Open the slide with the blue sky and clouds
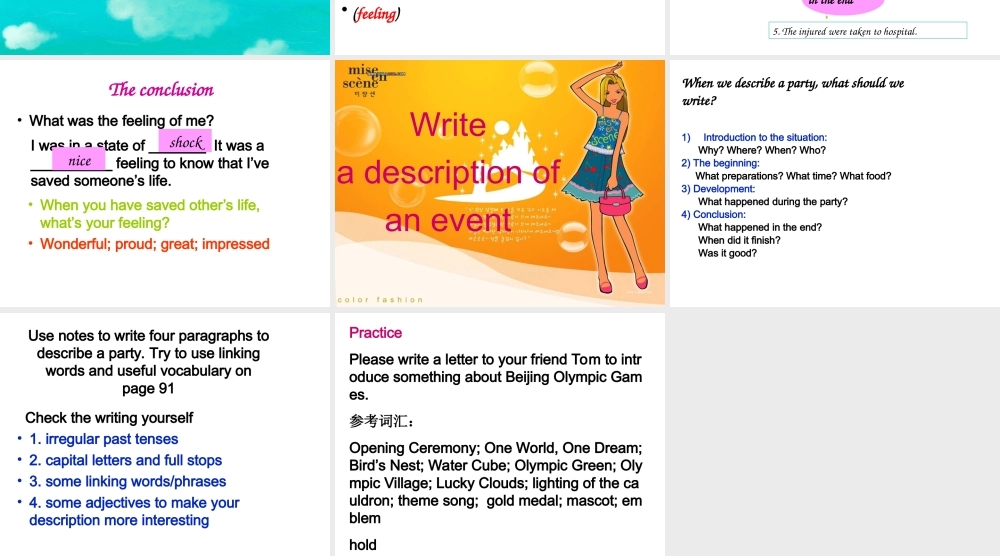The height and width of the screenshot is (556, 1000). 165,27
